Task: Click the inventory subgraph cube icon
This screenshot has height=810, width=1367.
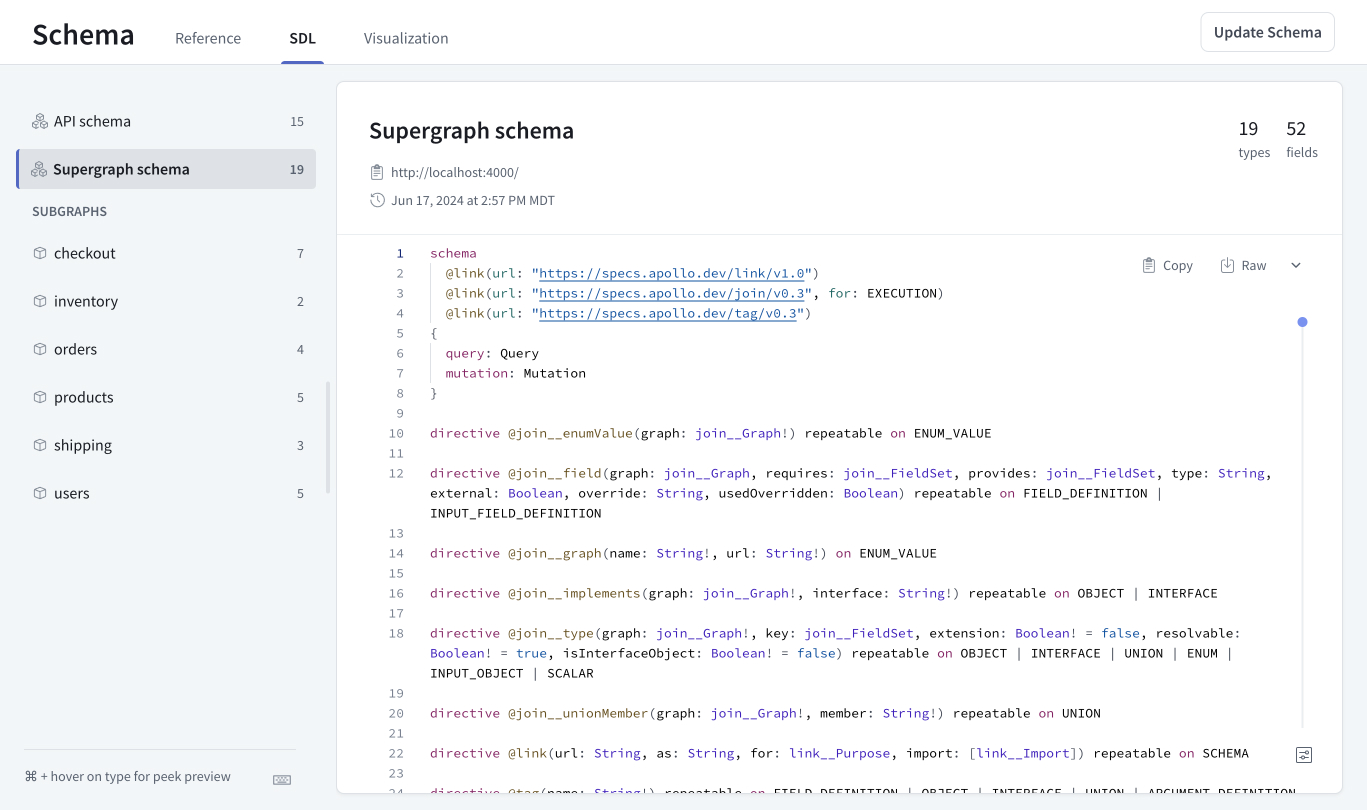Action: click(40, 301)
